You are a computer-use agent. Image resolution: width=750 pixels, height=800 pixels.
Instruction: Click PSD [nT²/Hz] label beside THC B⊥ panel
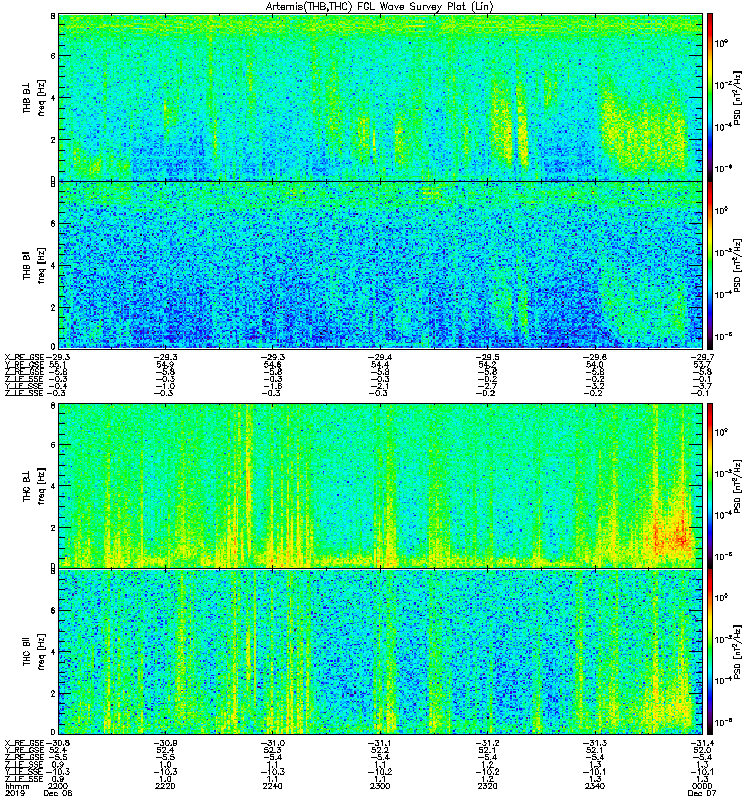[x=737, y=486]
